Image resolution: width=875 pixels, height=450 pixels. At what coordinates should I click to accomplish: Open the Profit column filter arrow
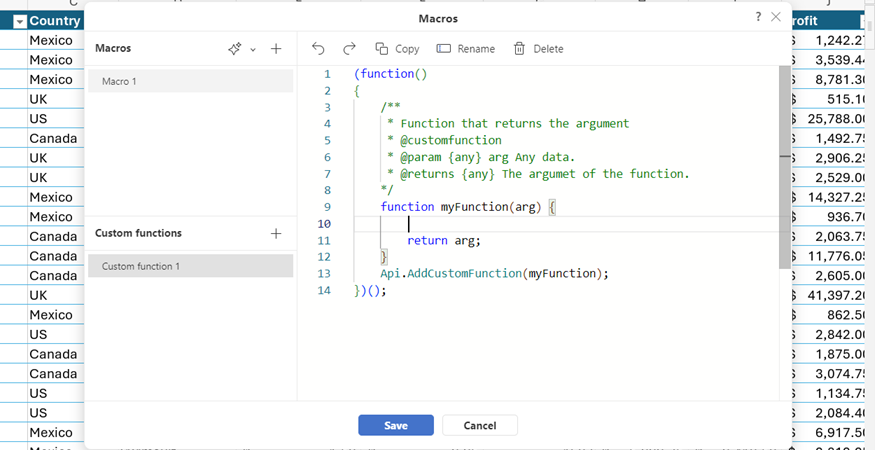pos(868,21)
